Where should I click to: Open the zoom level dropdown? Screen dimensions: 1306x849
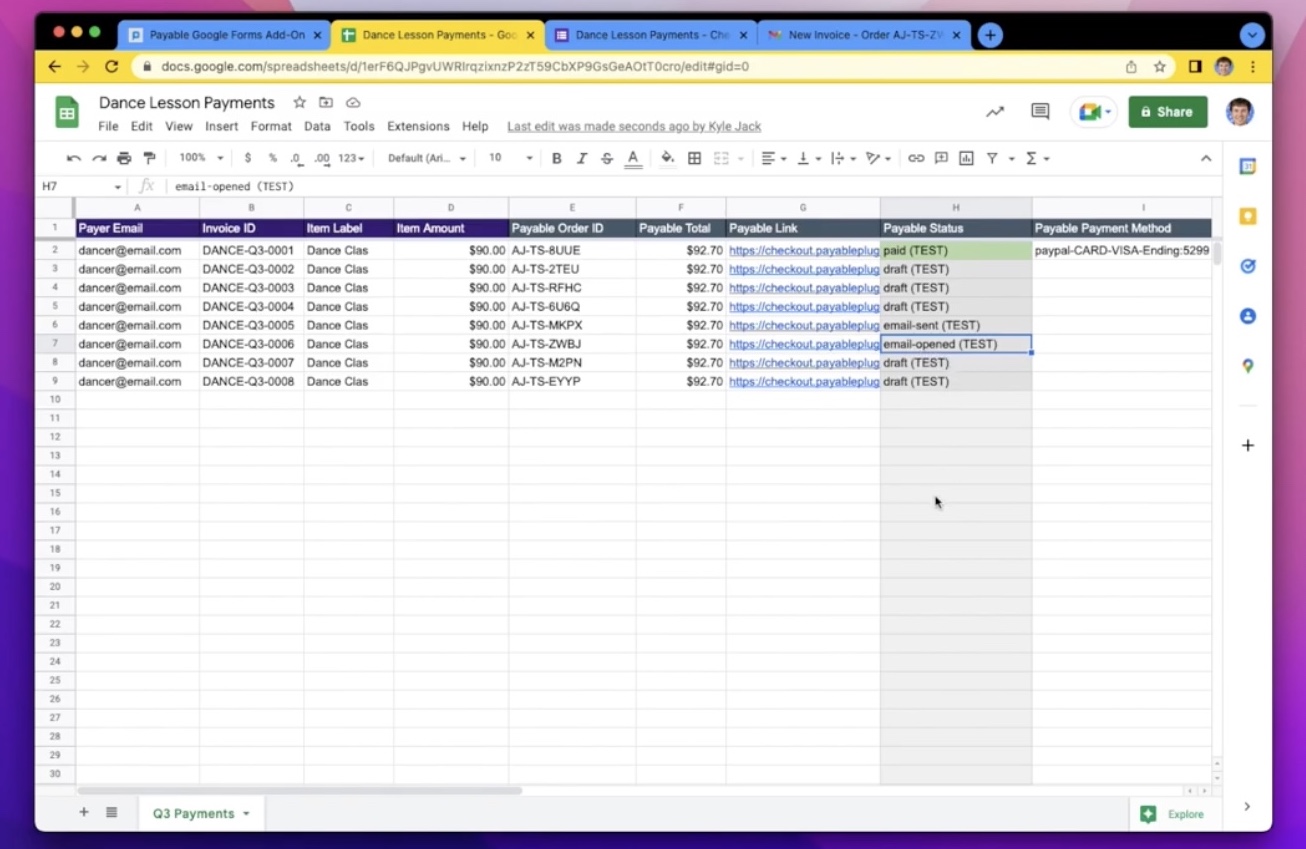(x=199, y=157)
